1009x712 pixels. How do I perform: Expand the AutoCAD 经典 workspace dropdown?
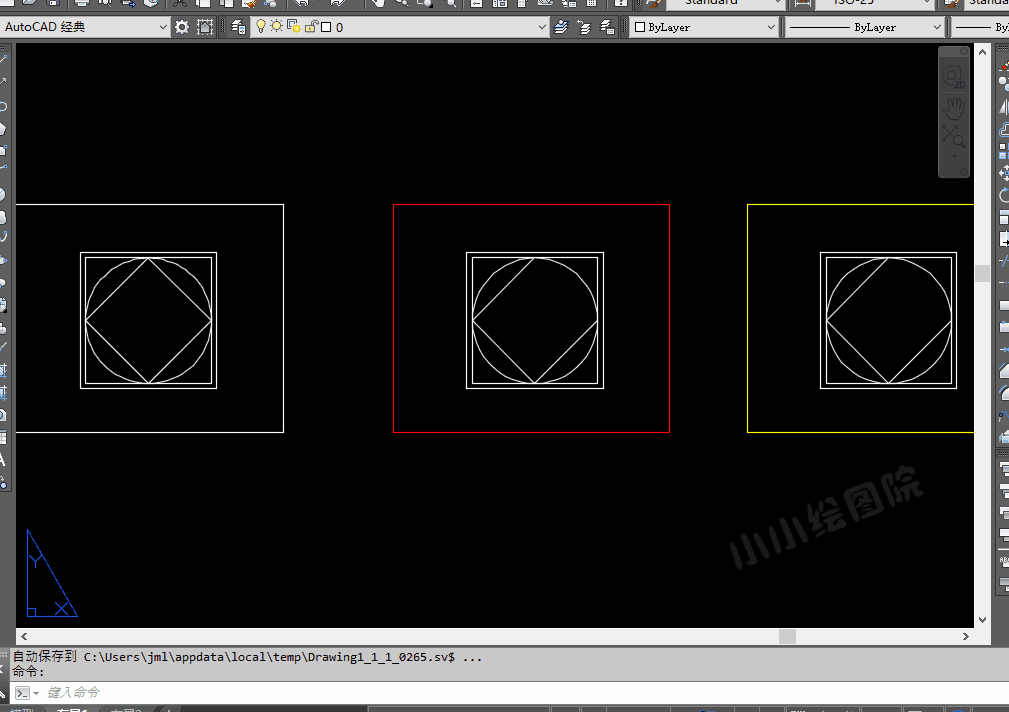[164, 27]
